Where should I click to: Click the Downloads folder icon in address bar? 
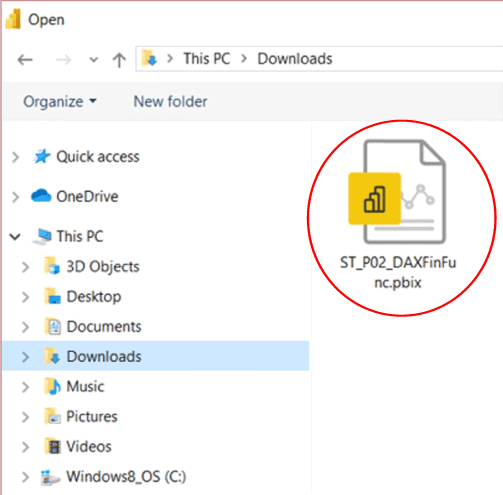[x=149, y=58]
